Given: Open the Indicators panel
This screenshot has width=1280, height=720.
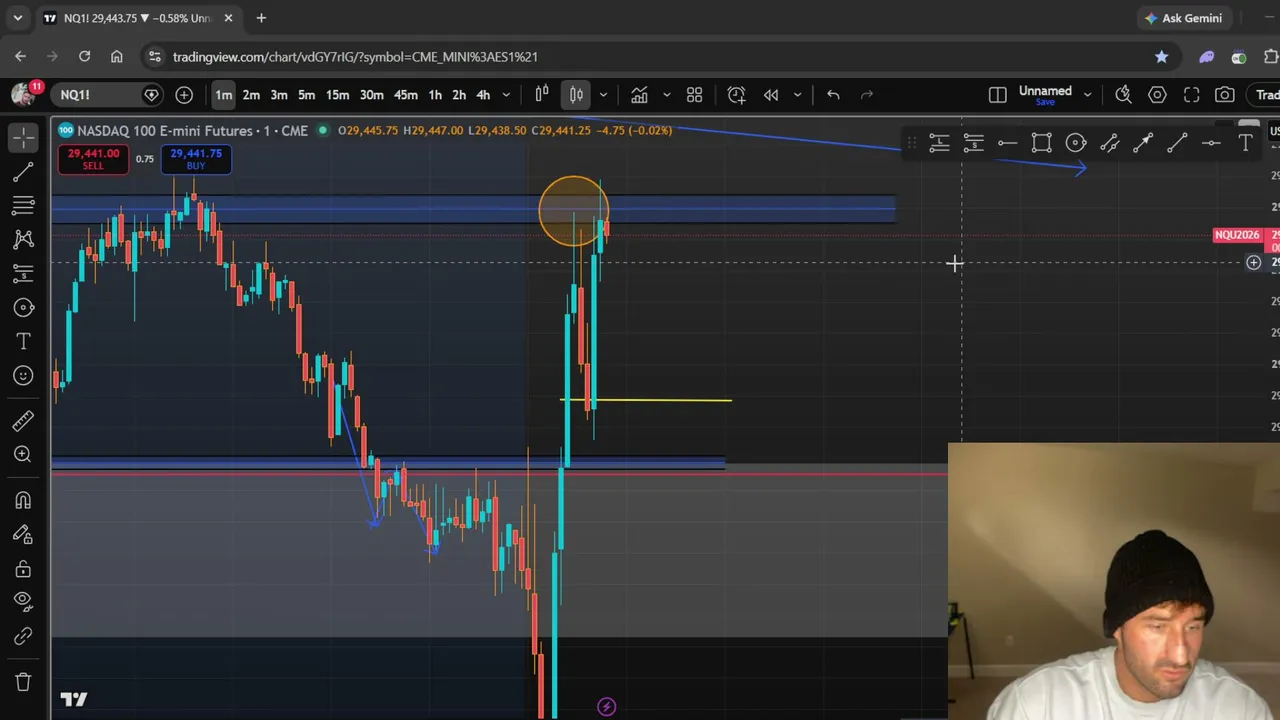Looking at the screenshot, I should 639,95.
